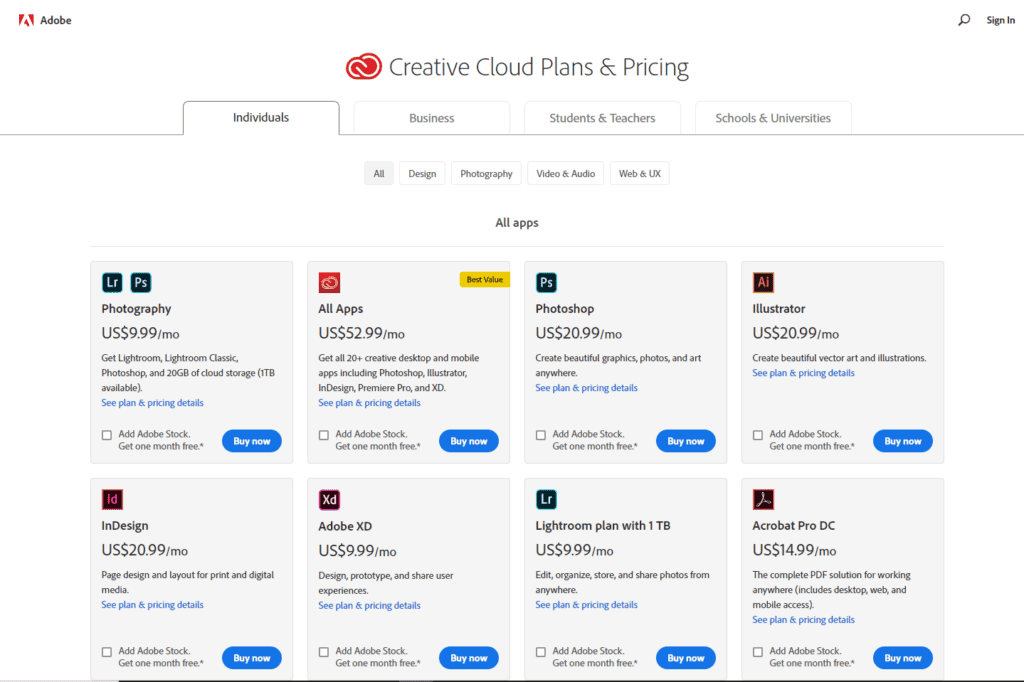Buy the Acrobat Pro DC plan now

tap(903, 658)
